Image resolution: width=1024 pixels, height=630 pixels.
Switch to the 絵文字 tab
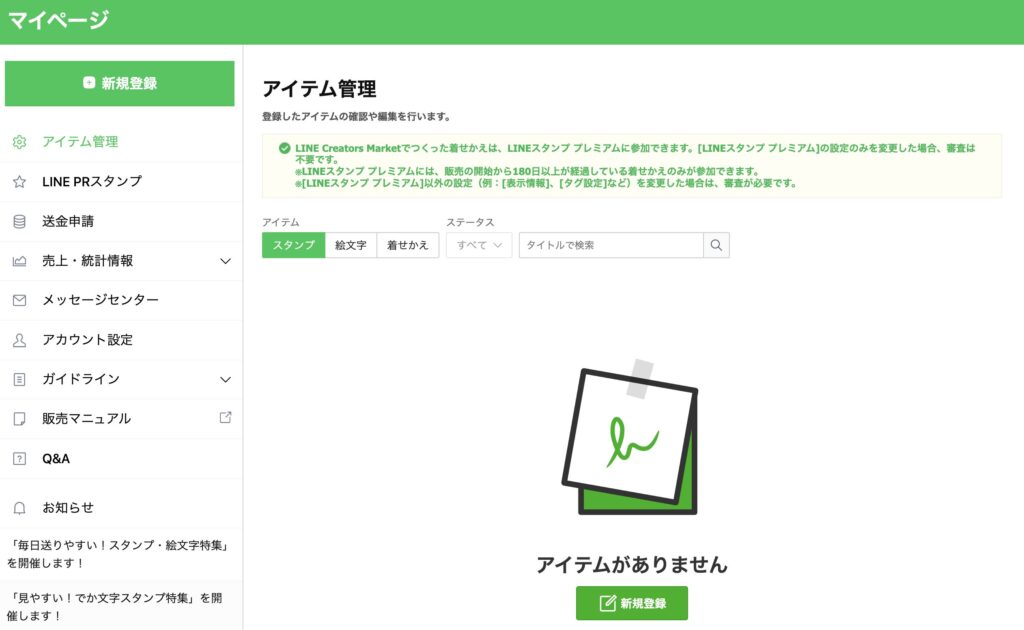click(x=351, y=245)
